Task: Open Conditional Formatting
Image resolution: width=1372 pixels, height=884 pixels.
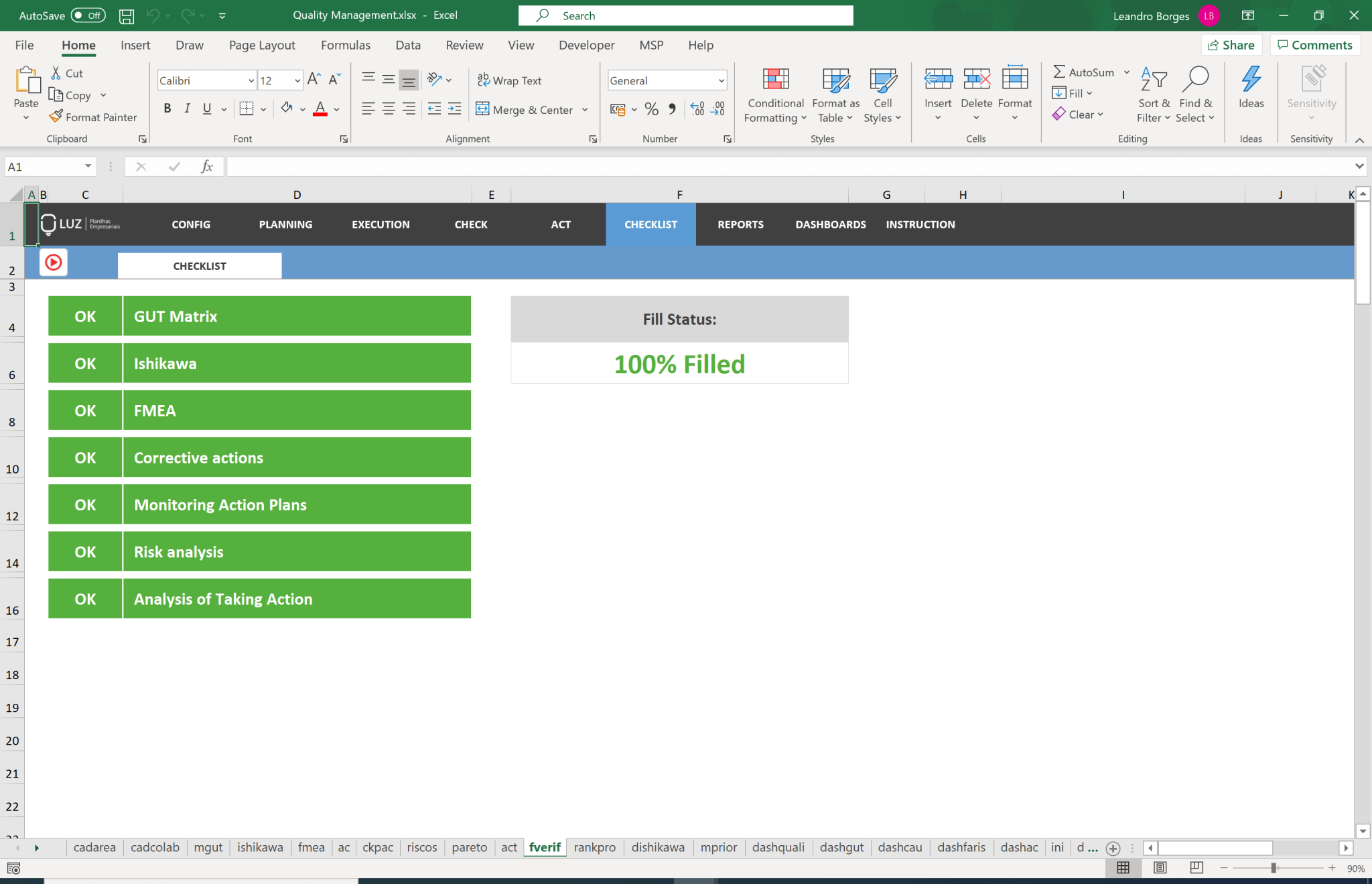Action: pyautogui.click(x=774, y=94)
